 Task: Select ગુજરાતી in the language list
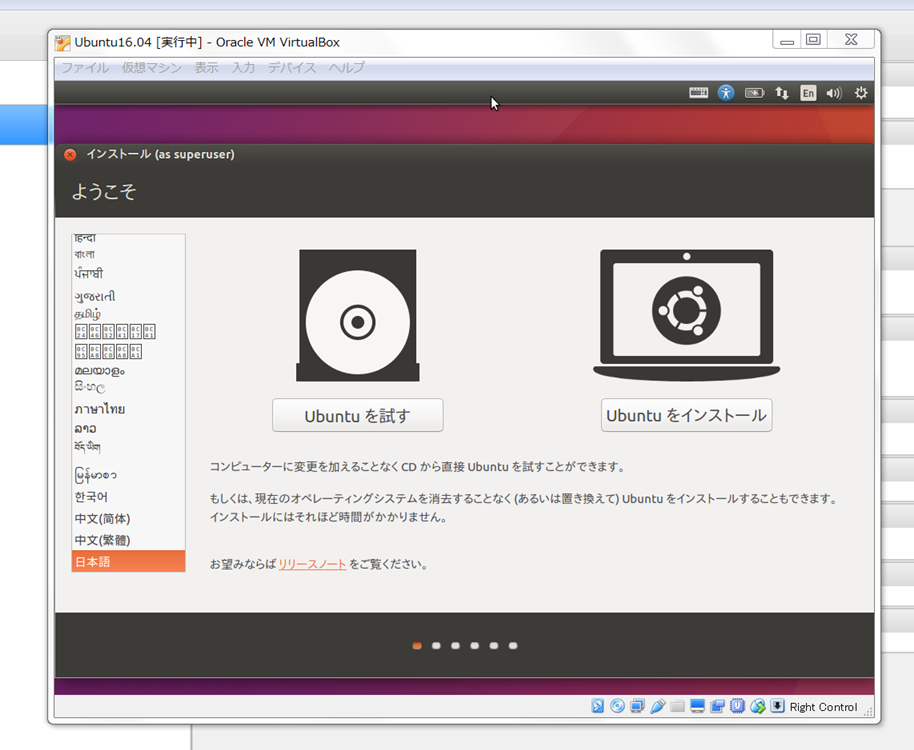coord(128,296)
